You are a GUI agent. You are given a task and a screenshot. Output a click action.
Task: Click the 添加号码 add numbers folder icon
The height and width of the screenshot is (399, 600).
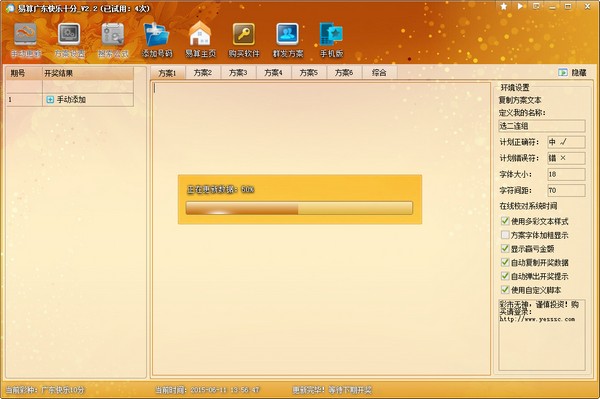point(157,34)
